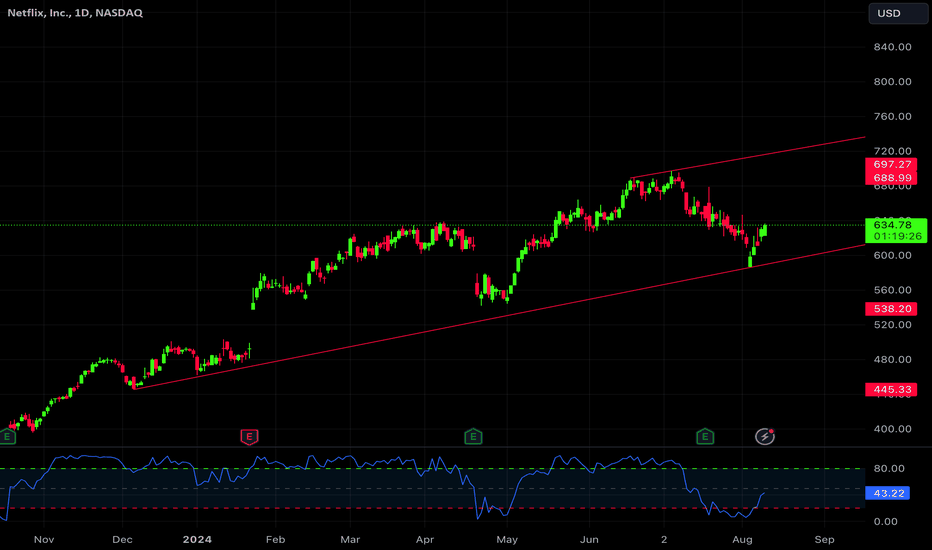Click the 800.00 price axis label
932x550 pixels.
[892, 81]
